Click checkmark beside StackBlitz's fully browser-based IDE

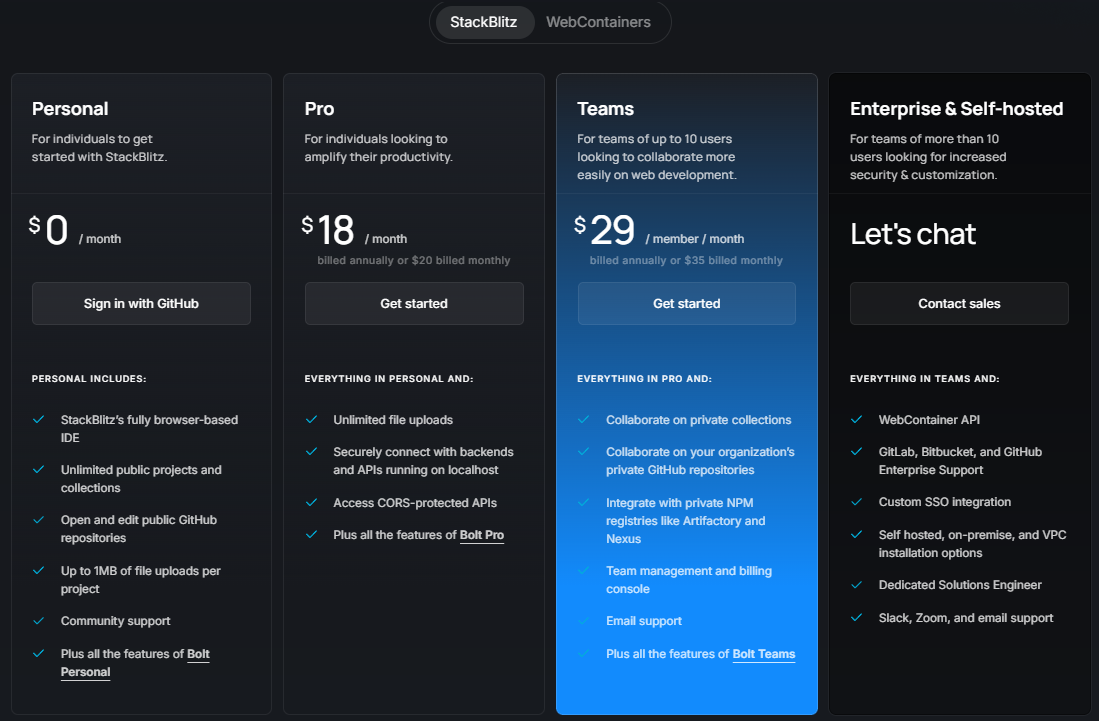pos(39,420)
